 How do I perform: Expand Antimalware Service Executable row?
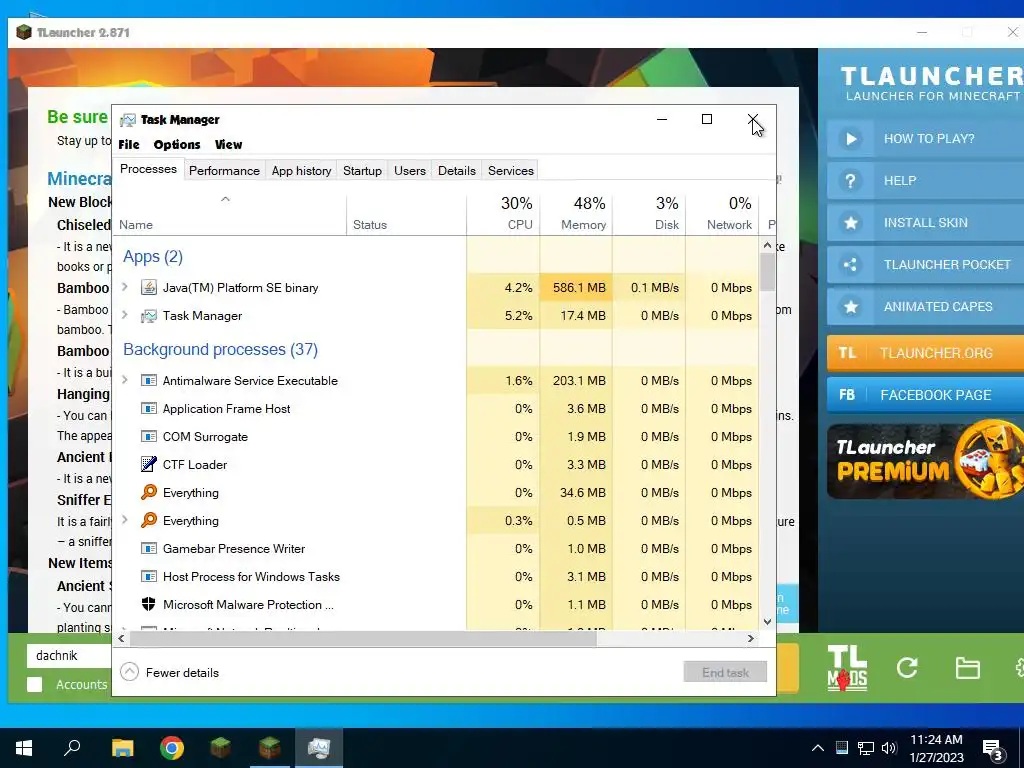point(125,380)
